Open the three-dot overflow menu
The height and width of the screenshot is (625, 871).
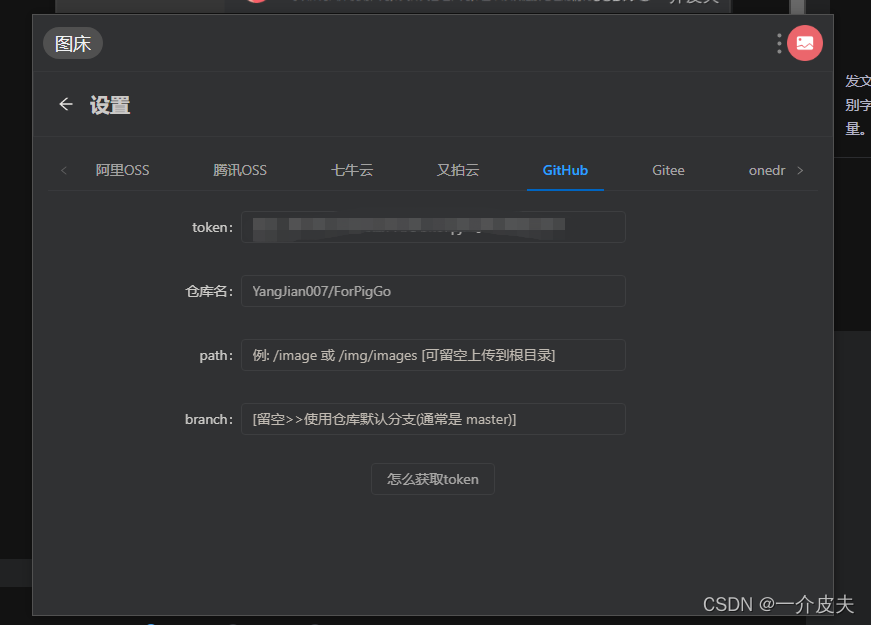click(777, 43)
